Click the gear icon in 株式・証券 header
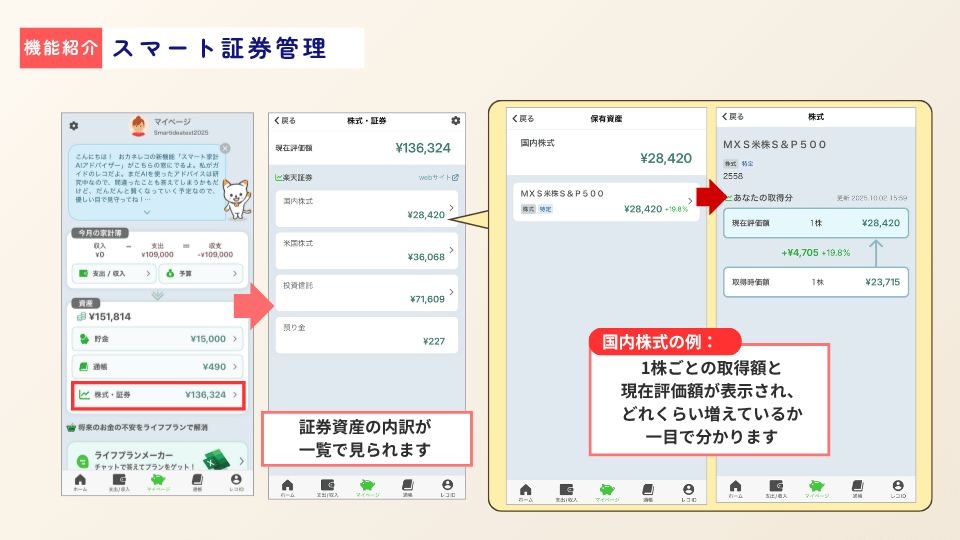The height and width of the screenshot is (540, 960). [456, 120]
